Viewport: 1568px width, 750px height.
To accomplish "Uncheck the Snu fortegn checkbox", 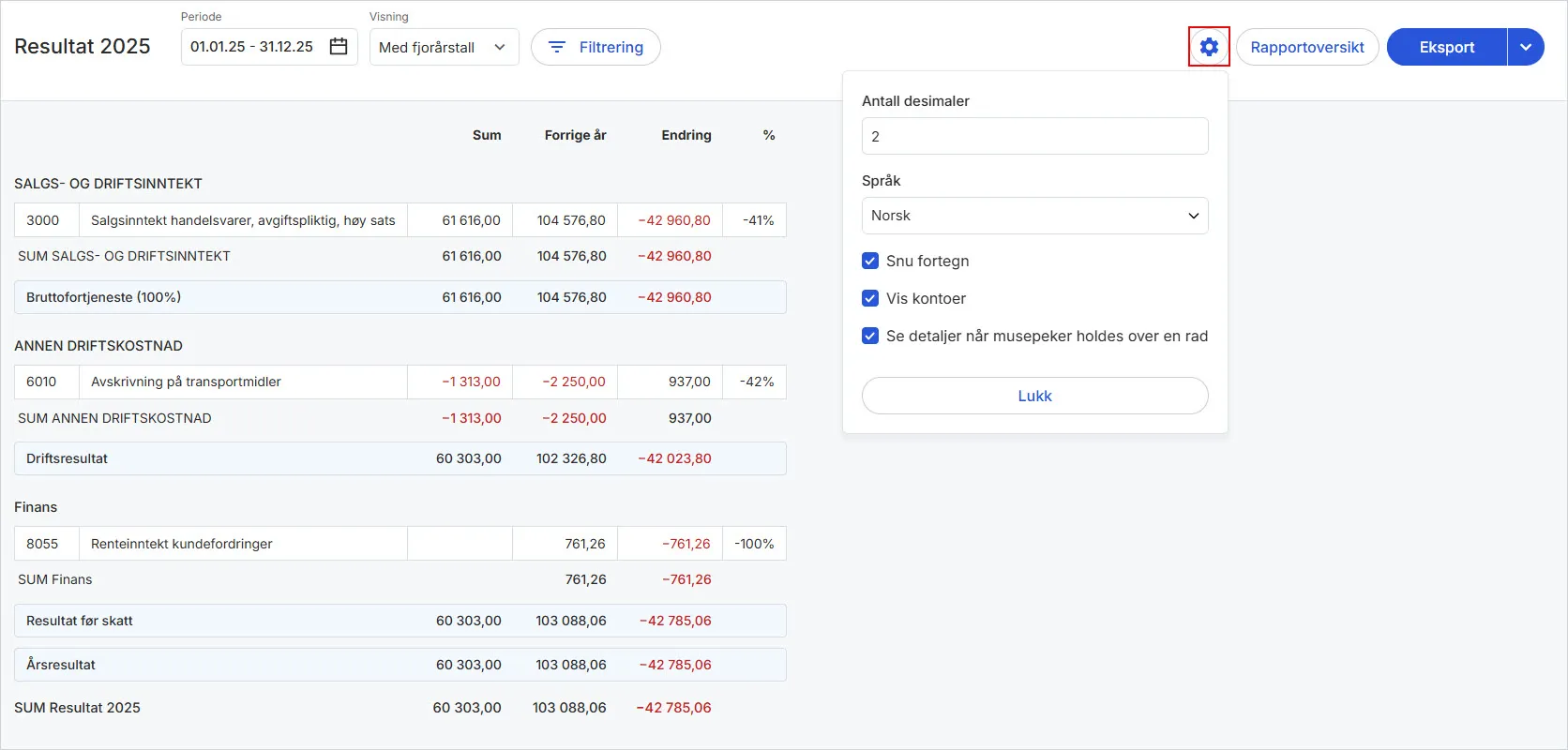I will [x=870, y=261].
